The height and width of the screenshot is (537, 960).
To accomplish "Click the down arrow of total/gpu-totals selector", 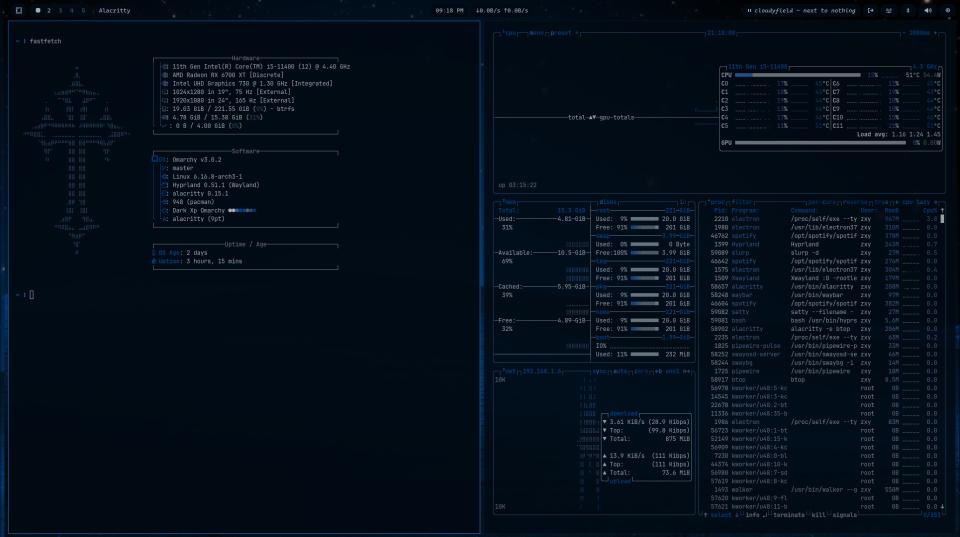I will (x=594, y=117).
